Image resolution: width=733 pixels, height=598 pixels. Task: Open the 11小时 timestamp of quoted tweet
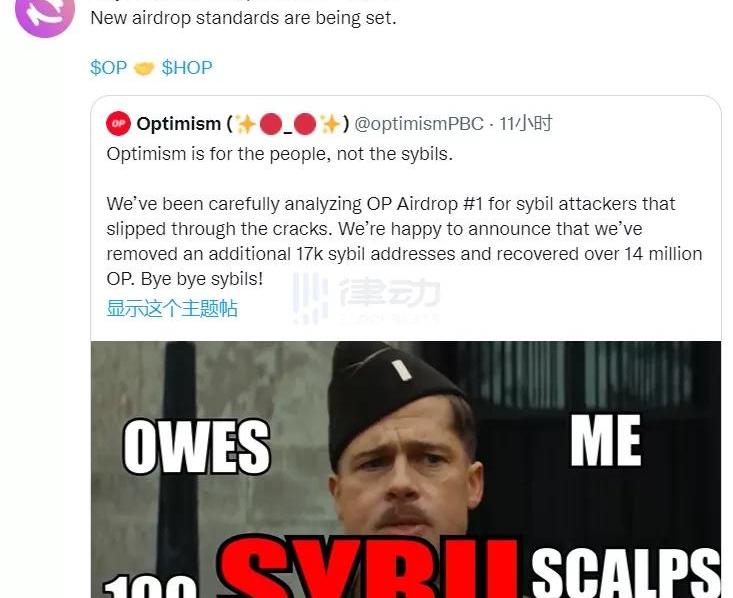[525, 124]
